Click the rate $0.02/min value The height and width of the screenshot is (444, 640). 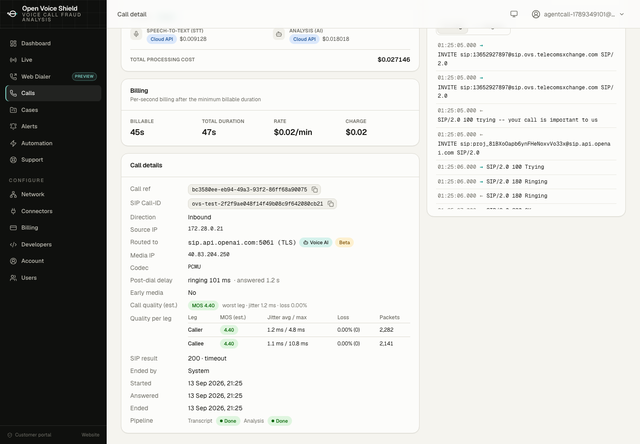(x=293, y=132)
